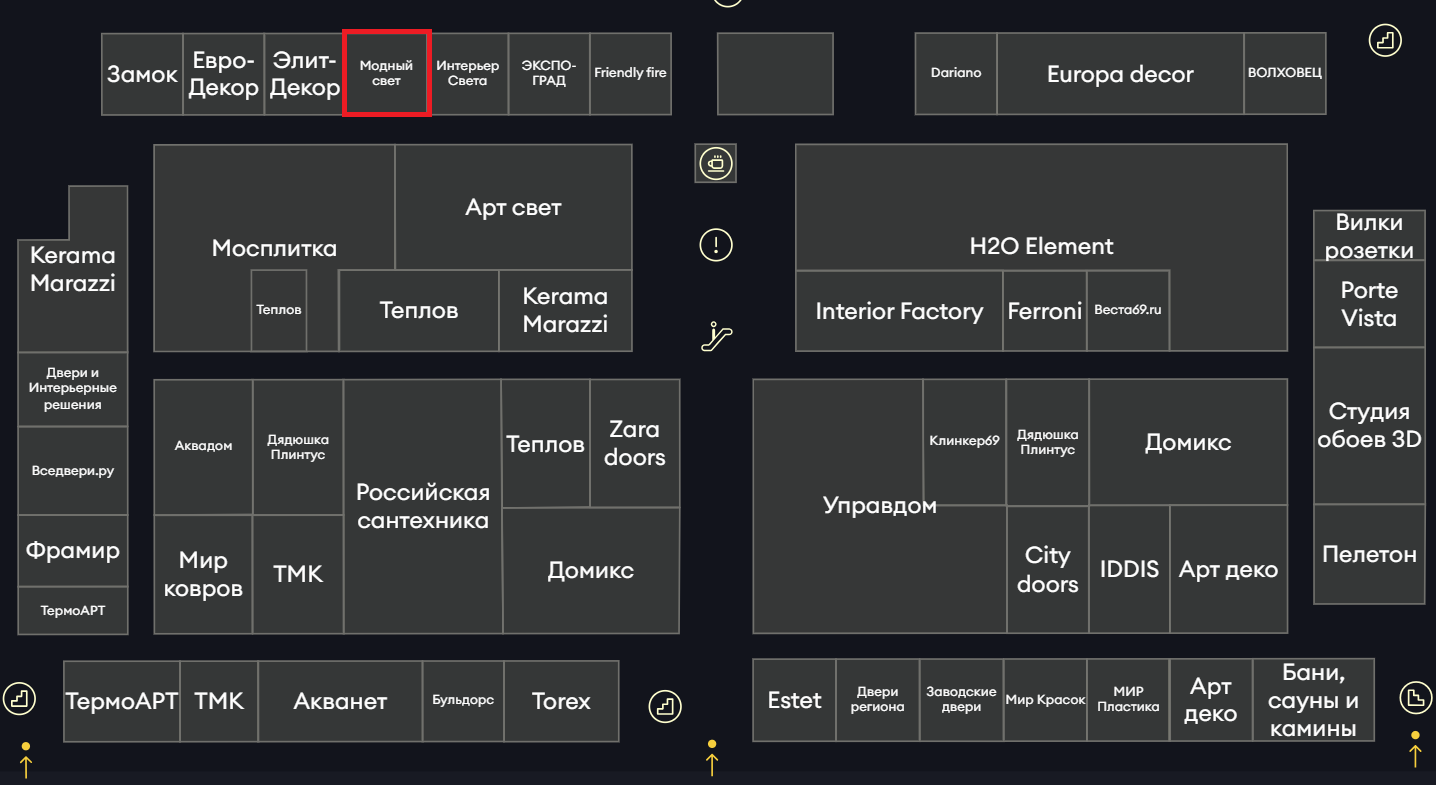The width and height of the screenshot is (1436, 785).
Task: Select the Двери региона store
Action: click(x=878, y=700)
